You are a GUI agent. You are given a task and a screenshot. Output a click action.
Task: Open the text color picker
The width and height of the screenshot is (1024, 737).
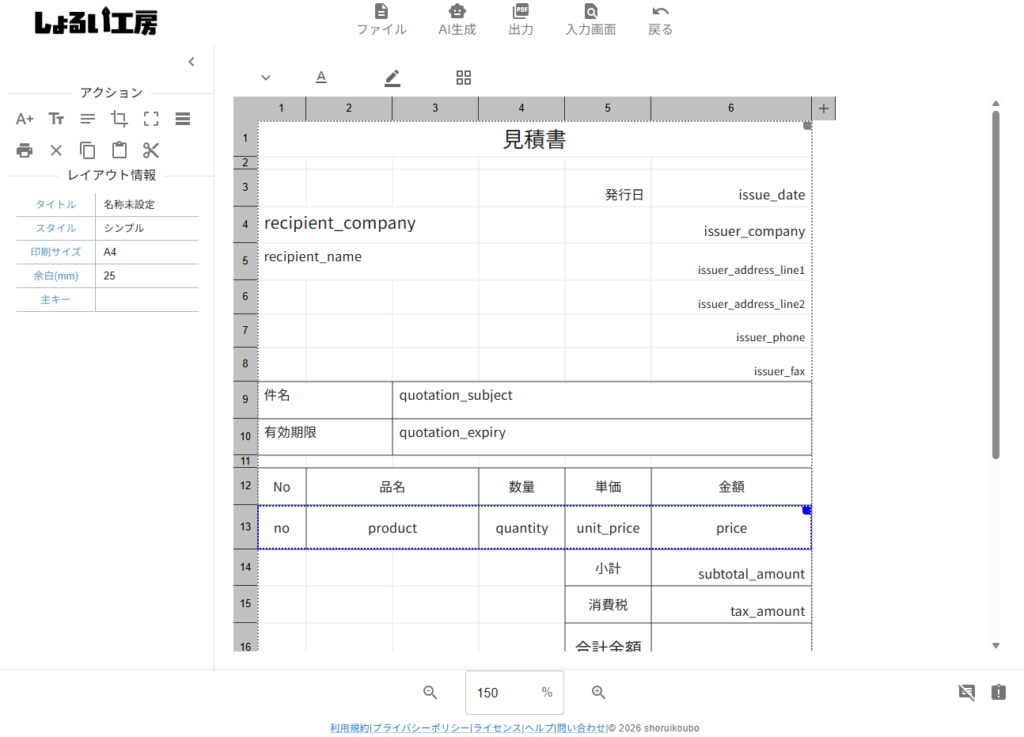pos(321,78)
